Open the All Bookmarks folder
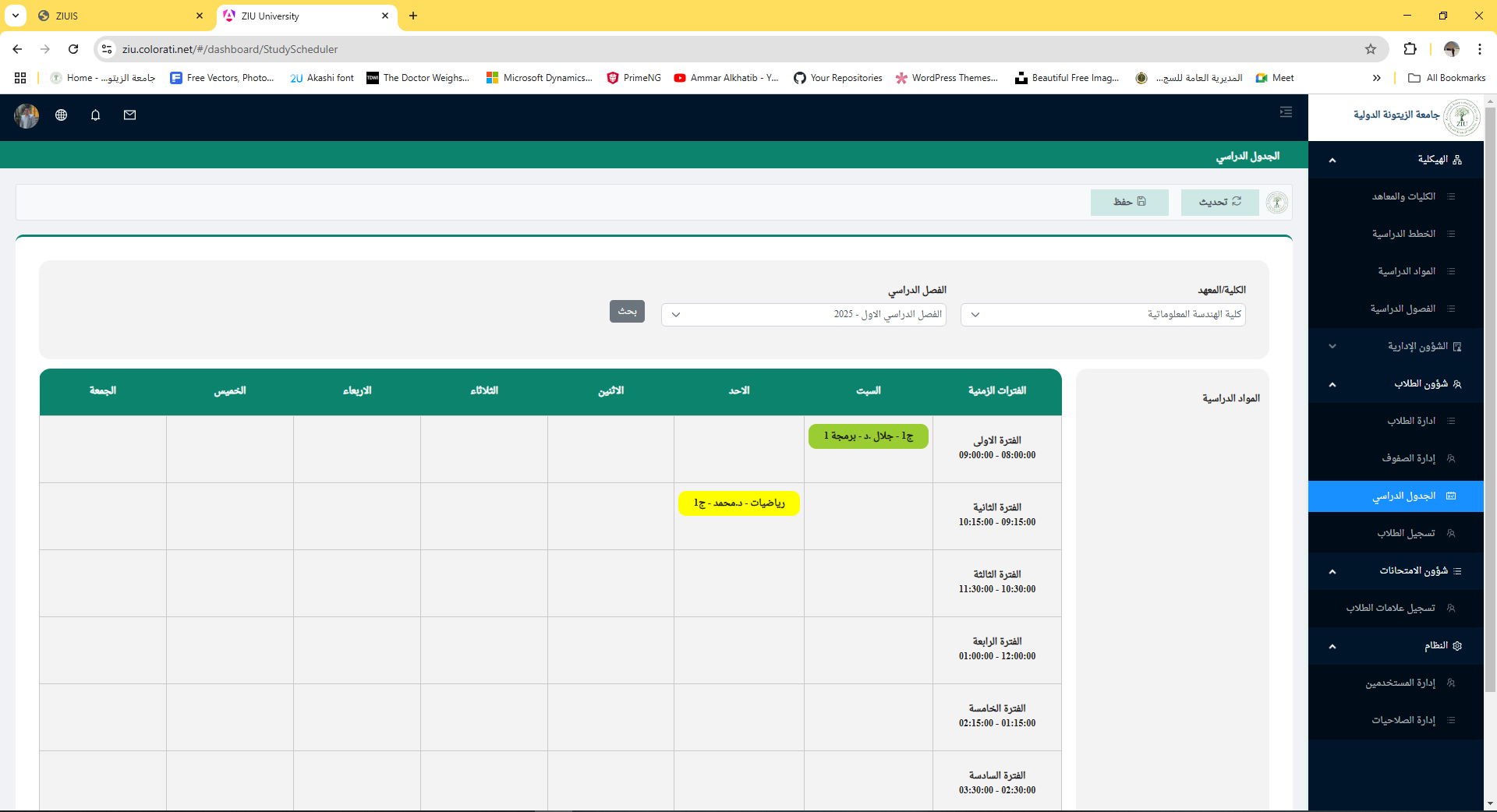The height and width of the screenshot is (812, 1497). point(1447,78)
